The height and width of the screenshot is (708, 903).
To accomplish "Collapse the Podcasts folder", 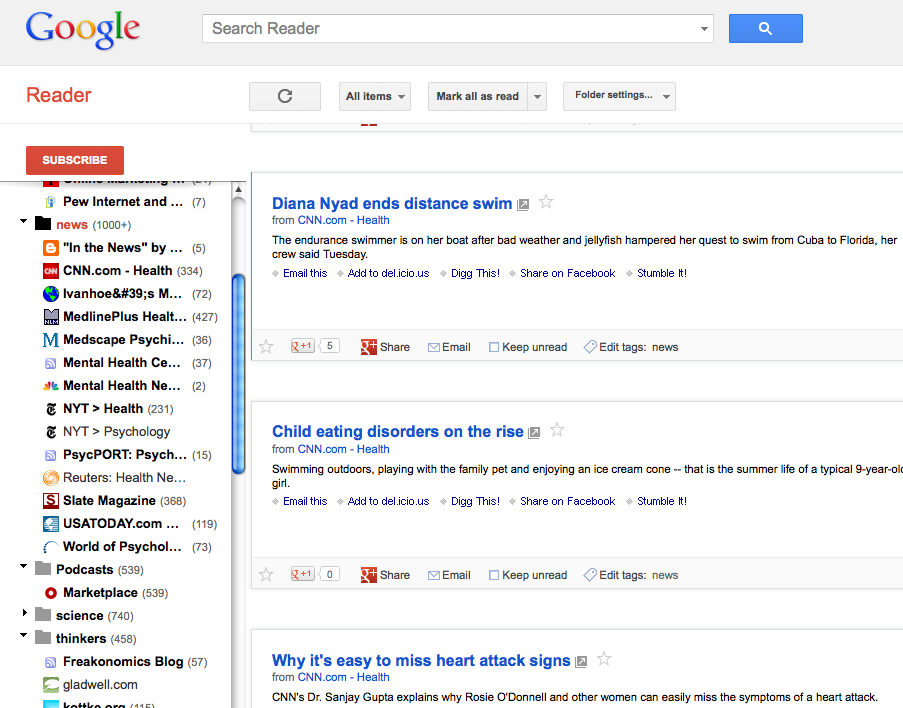I will tap(24, 566).
